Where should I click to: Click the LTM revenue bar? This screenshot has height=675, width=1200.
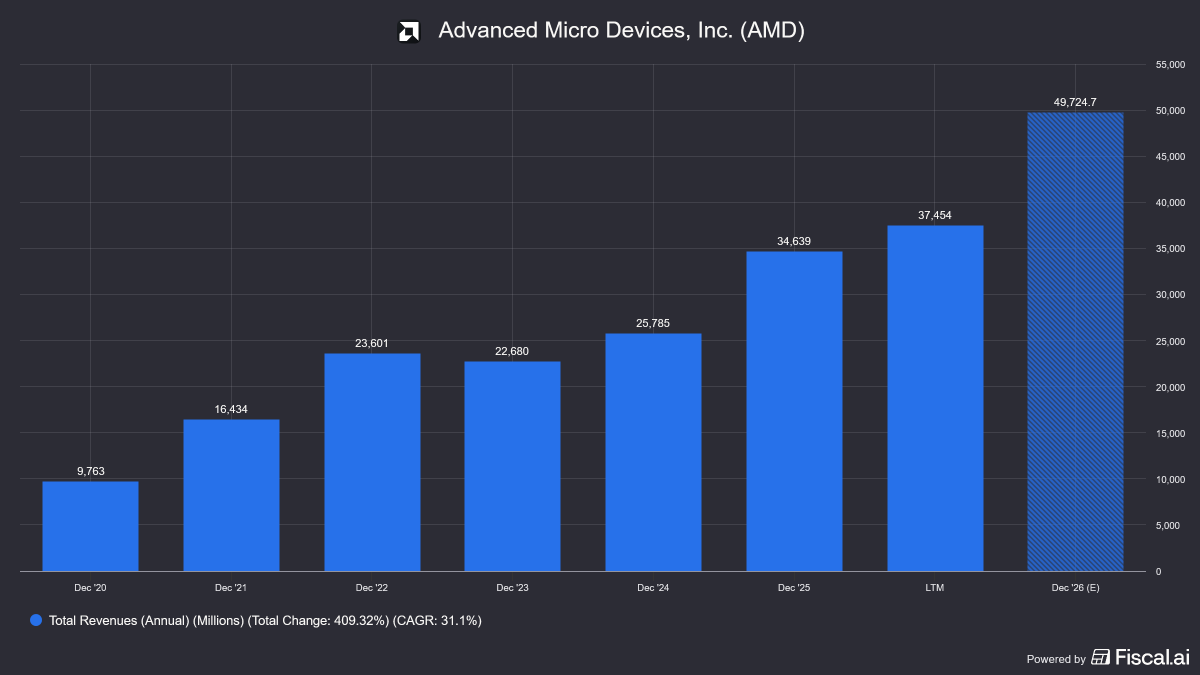point(935,398)
